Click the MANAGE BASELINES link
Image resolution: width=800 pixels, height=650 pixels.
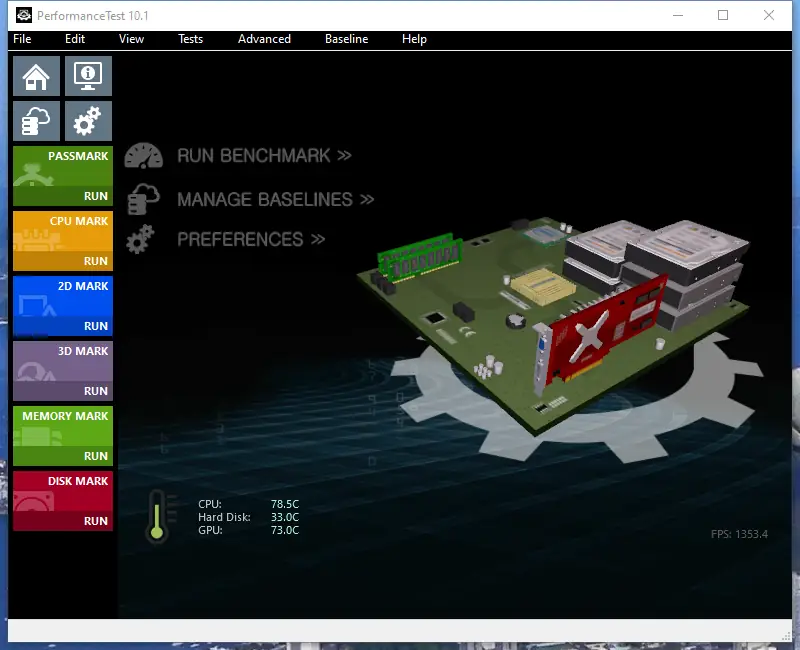coord(276,199)
